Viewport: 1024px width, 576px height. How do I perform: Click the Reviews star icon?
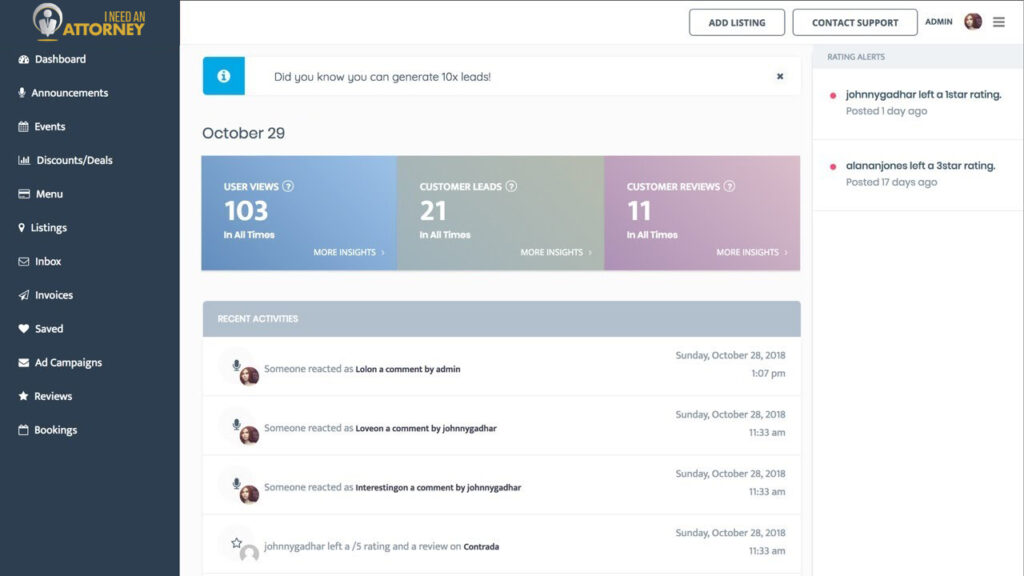point(24,396)
